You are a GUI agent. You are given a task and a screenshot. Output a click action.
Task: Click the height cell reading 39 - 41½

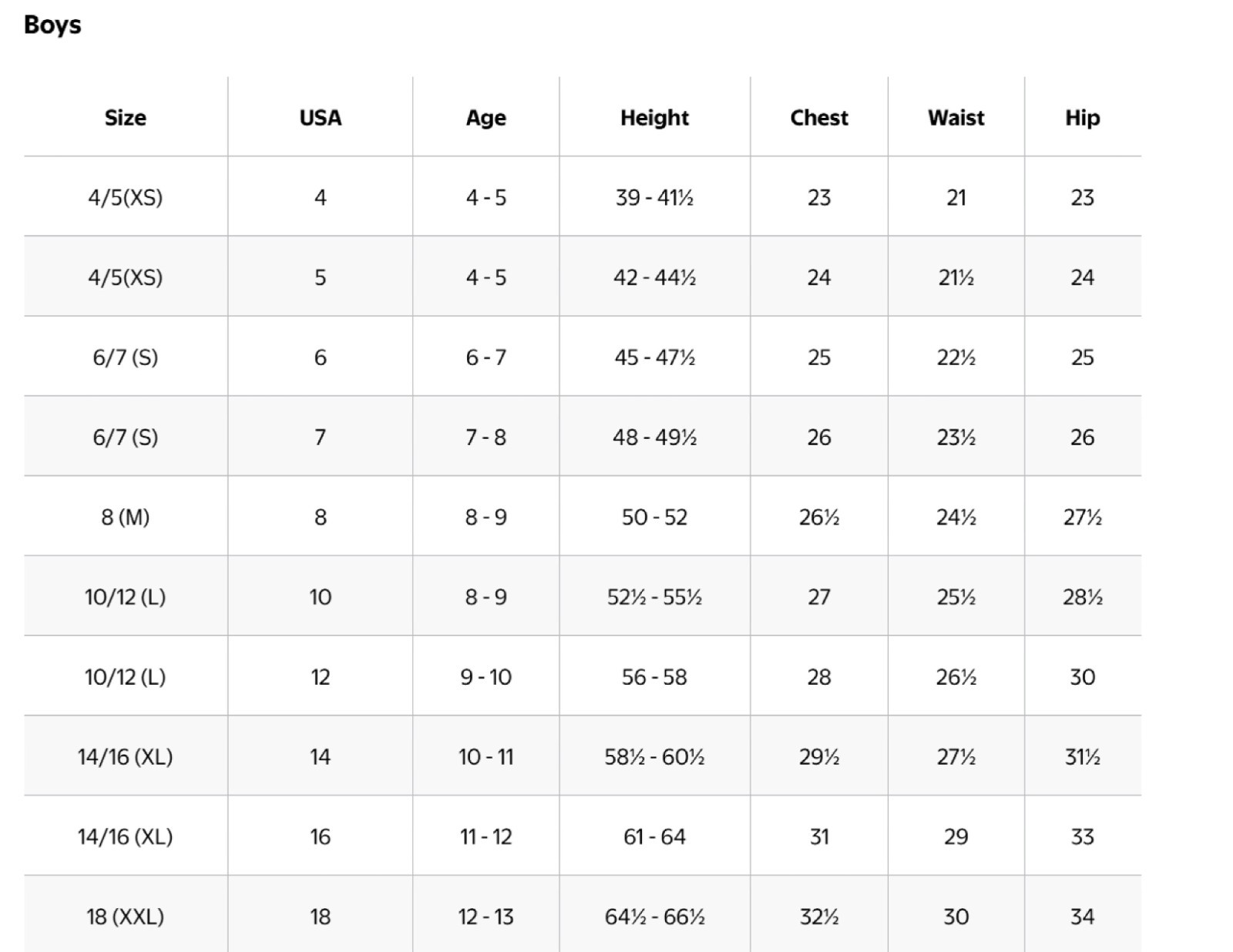654,198
